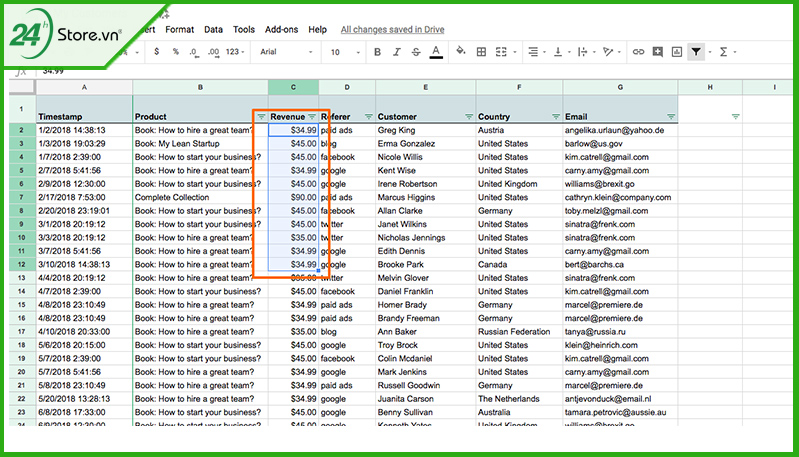Select cell angelika.urlaun@yahoo.de
The image size is (799, 457).
[x=620, y=130]
